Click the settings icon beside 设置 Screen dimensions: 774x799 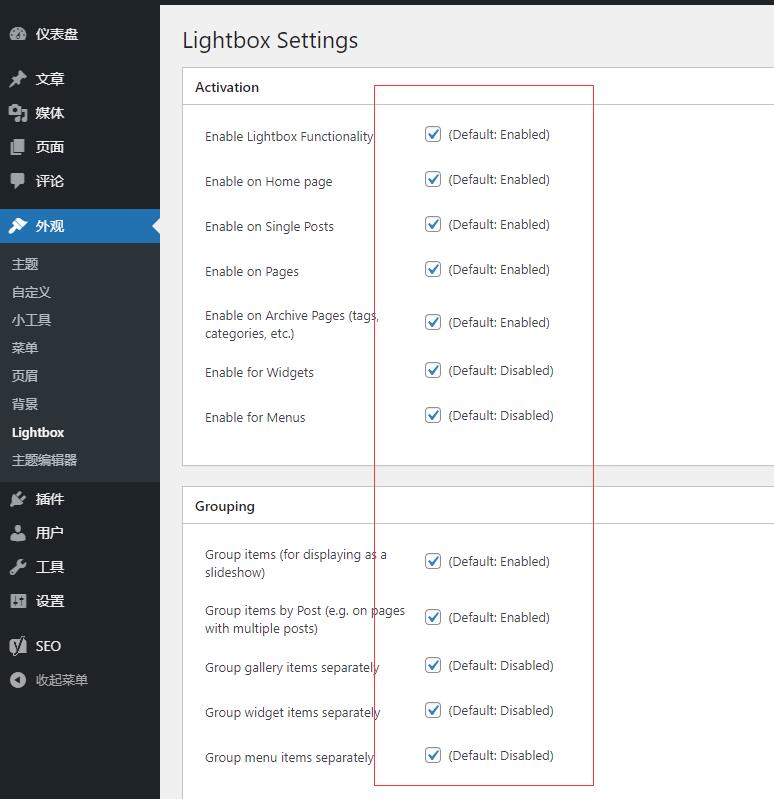[x=18, y=601]
